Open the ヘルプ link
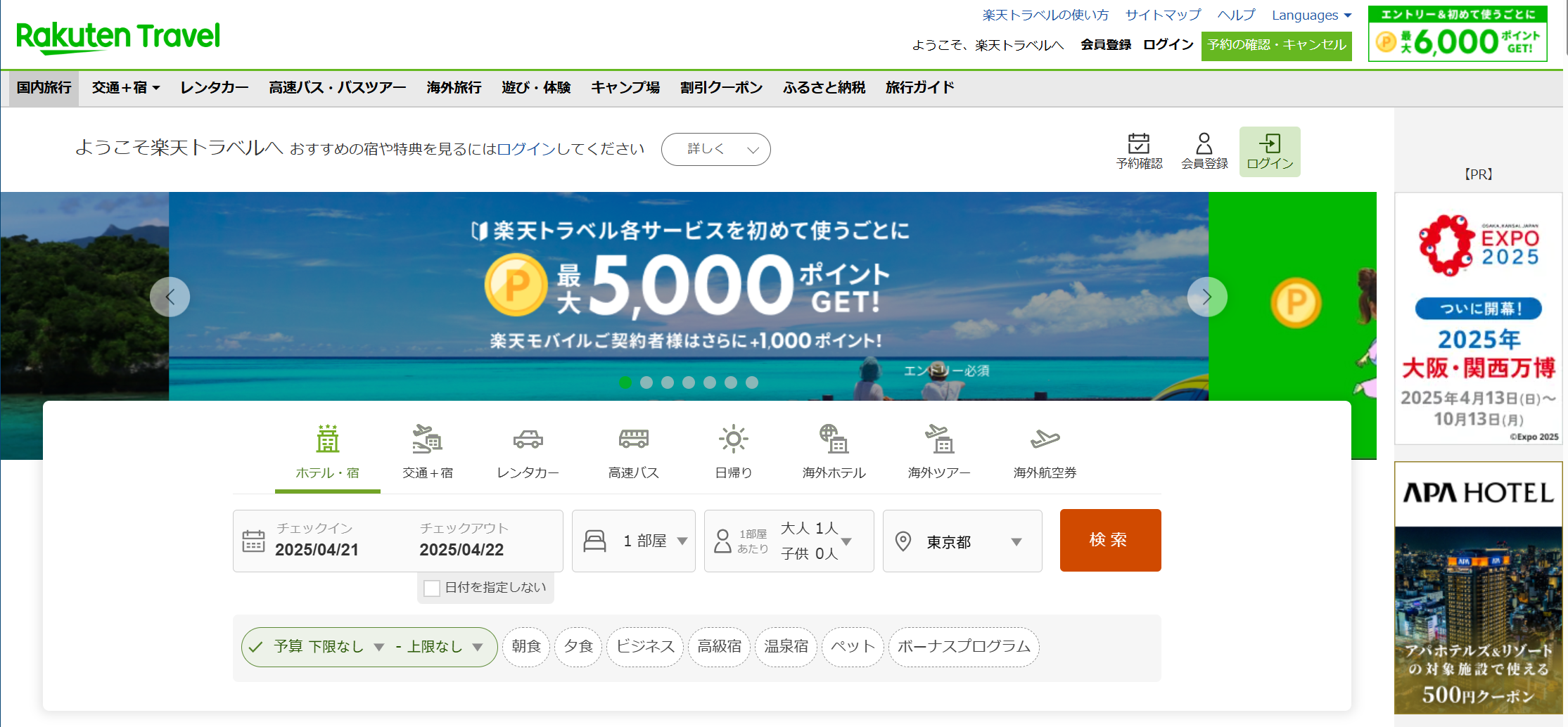The image size is (1568, 727). 1237,15
